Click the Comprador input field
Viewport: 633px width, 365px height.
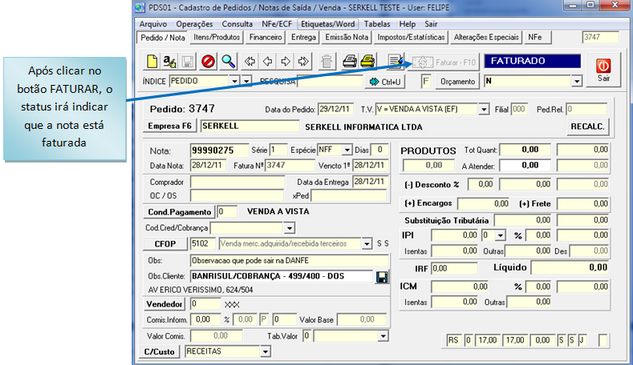pos(237,182)
